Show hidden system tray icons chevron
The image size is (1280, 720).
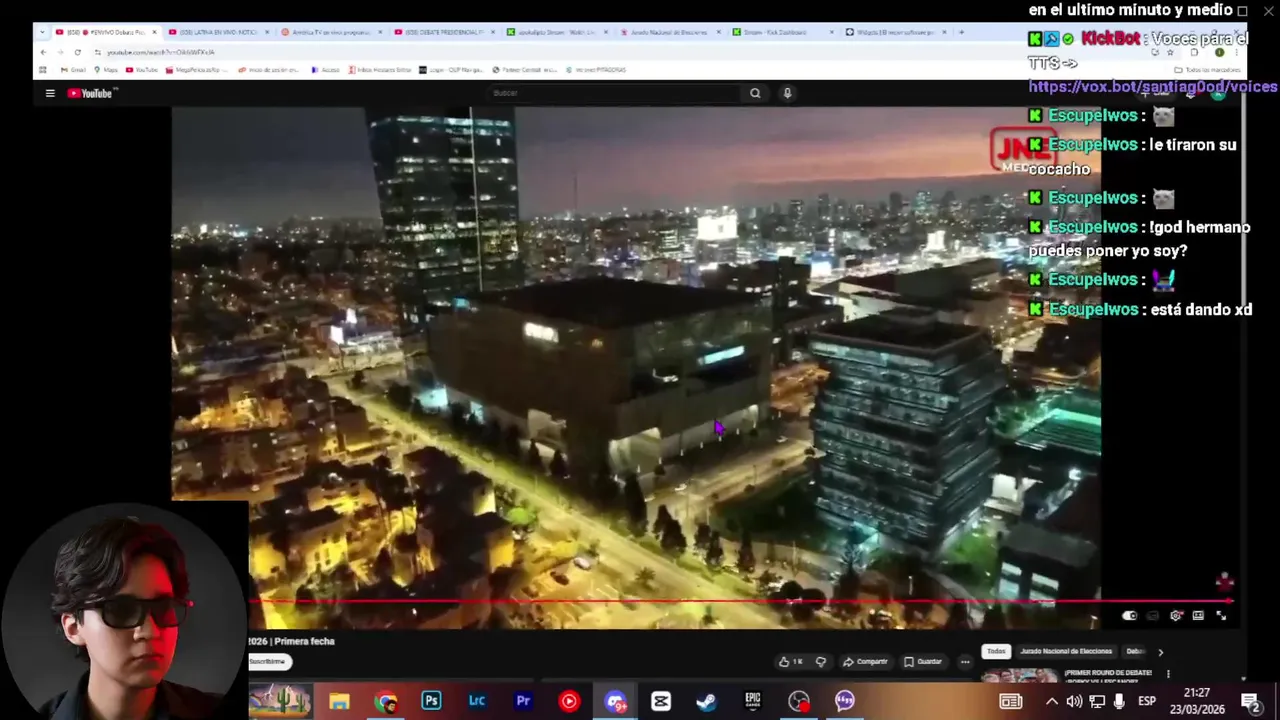click(x=1051, y=701)
